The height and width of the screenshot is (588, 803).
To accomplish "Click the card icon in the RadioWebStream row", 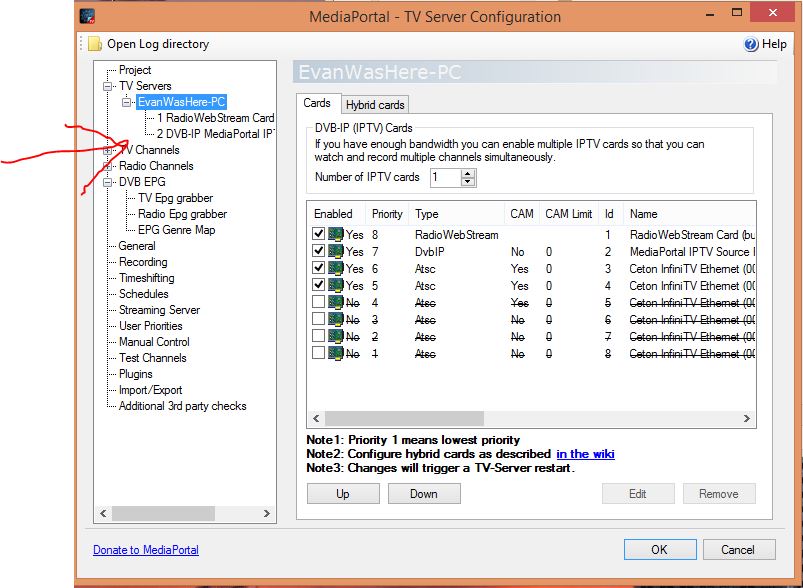I will point(335,235).
